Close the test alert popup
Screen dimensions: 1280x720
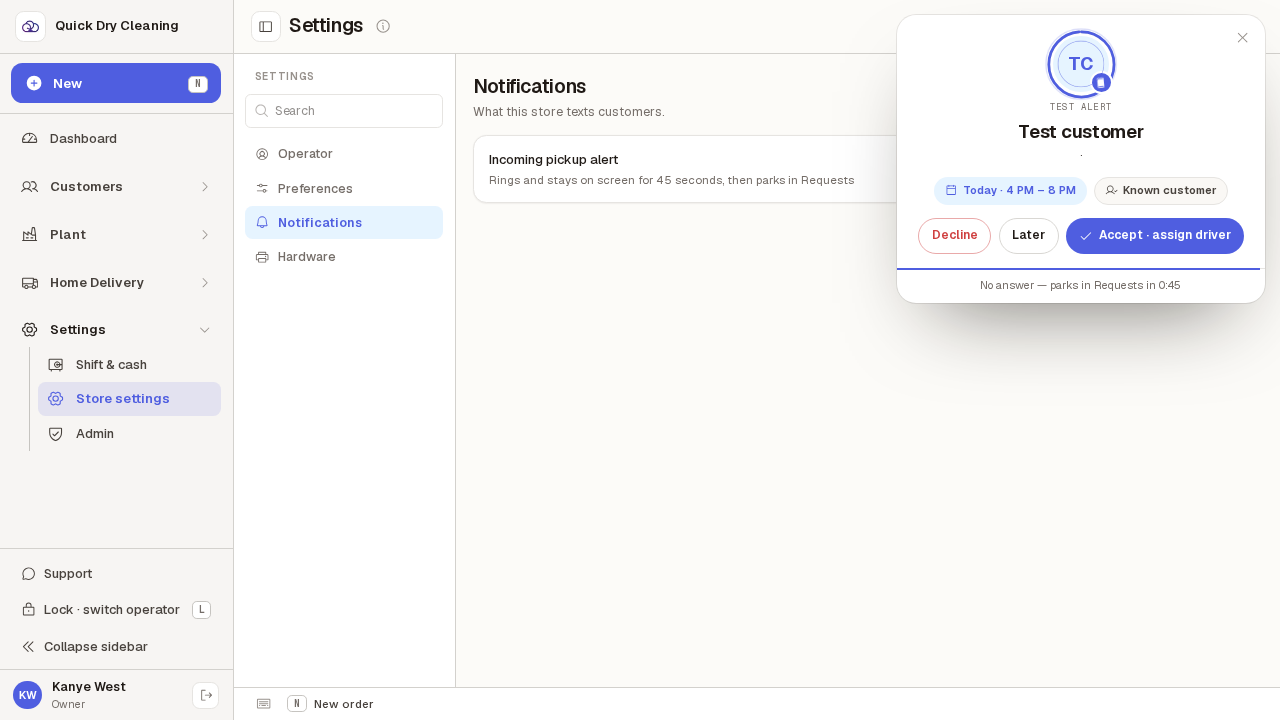[1242, 38]
